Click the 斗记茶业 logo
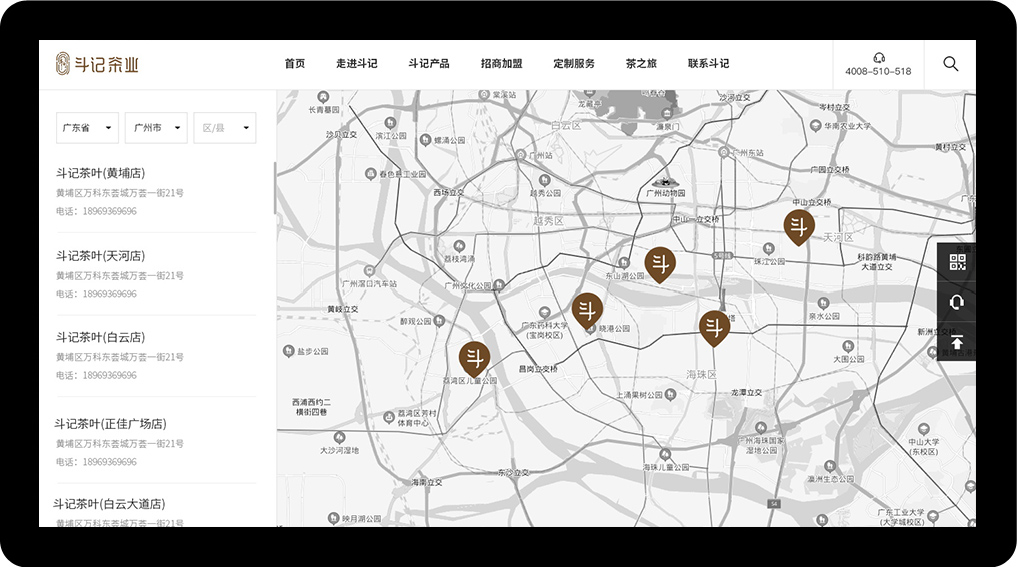The image size is (1017, 567). 97,64
